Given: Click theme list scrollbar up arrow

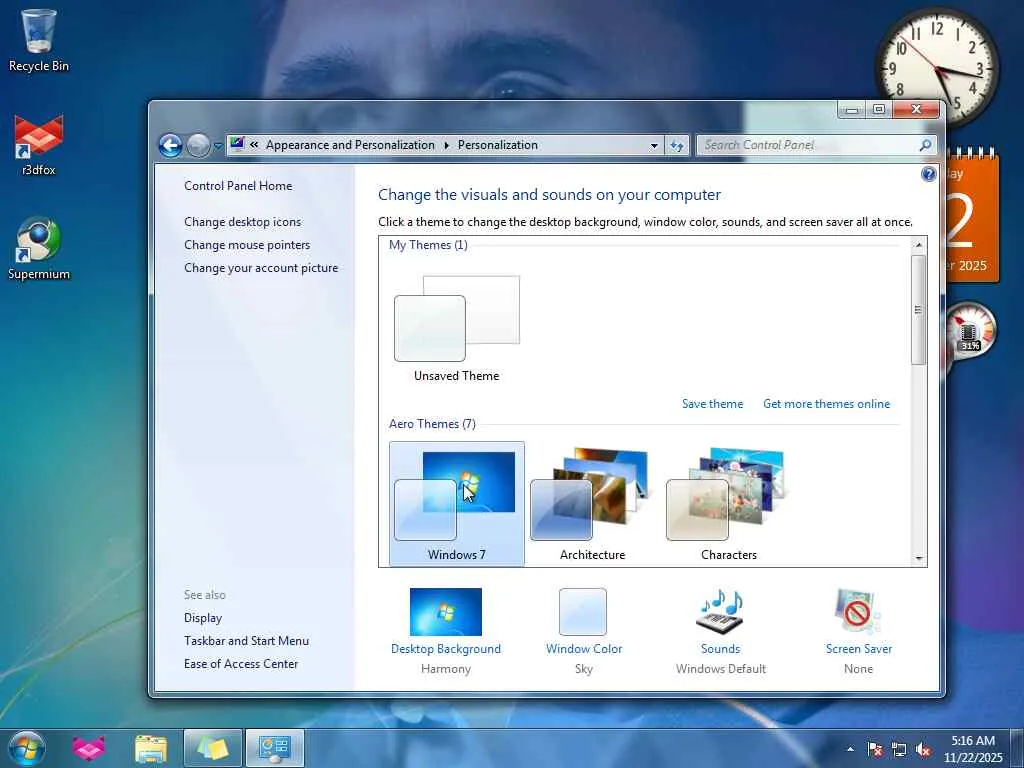Looking at the screenshot, I should click(919, 245).
